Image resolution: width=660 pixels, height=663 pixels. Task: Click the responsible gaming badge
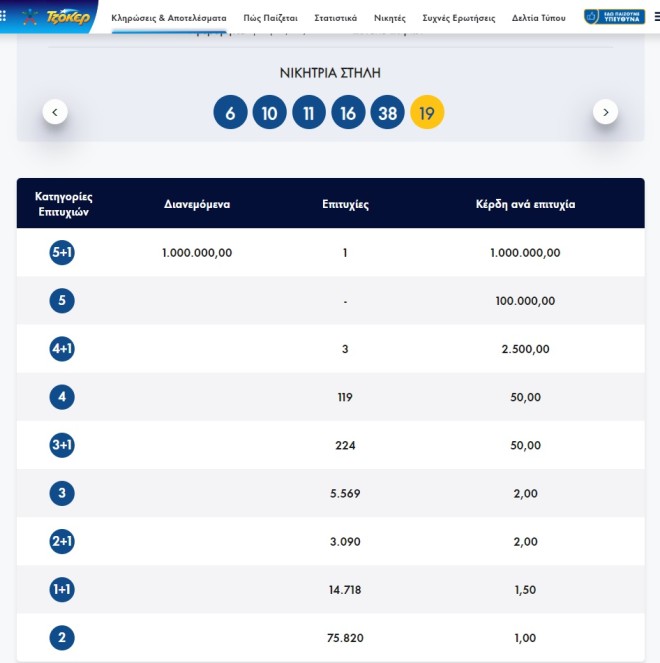tap(614, 17)
